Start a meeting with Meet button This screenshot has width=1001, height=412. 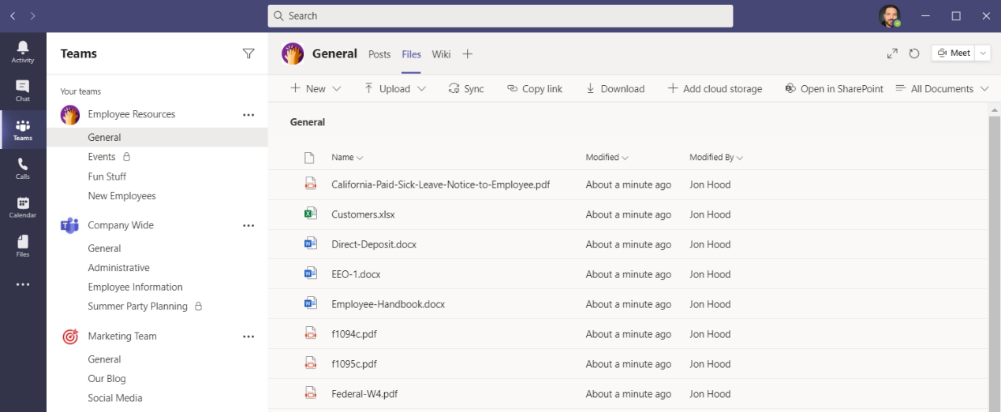tap(954, 53)
